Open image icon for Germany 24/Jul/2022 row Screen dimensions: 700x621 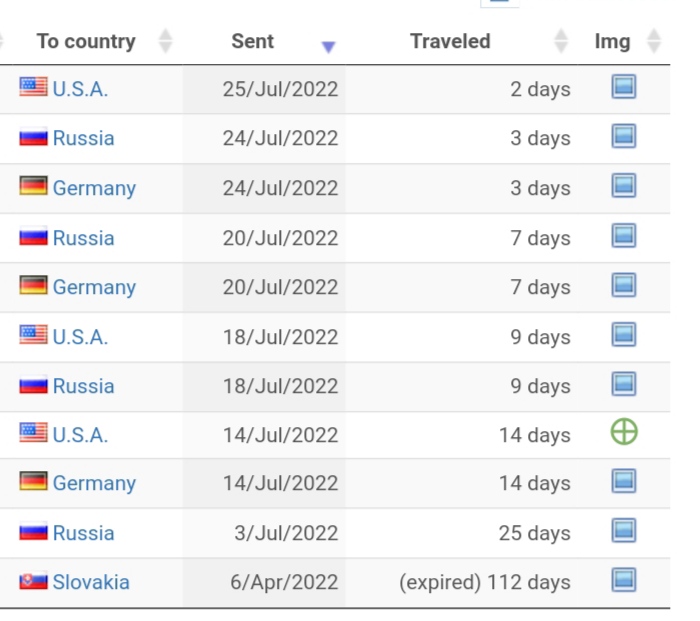tap(624, 186)
